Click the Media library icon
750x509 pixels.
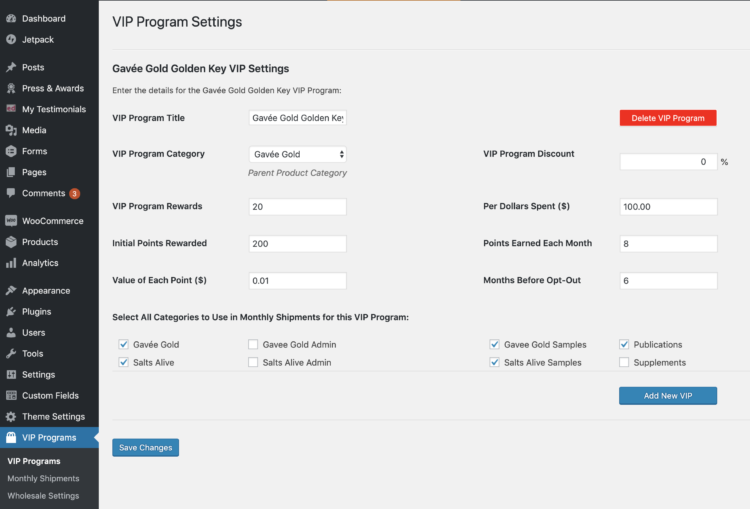coord(11,130)
